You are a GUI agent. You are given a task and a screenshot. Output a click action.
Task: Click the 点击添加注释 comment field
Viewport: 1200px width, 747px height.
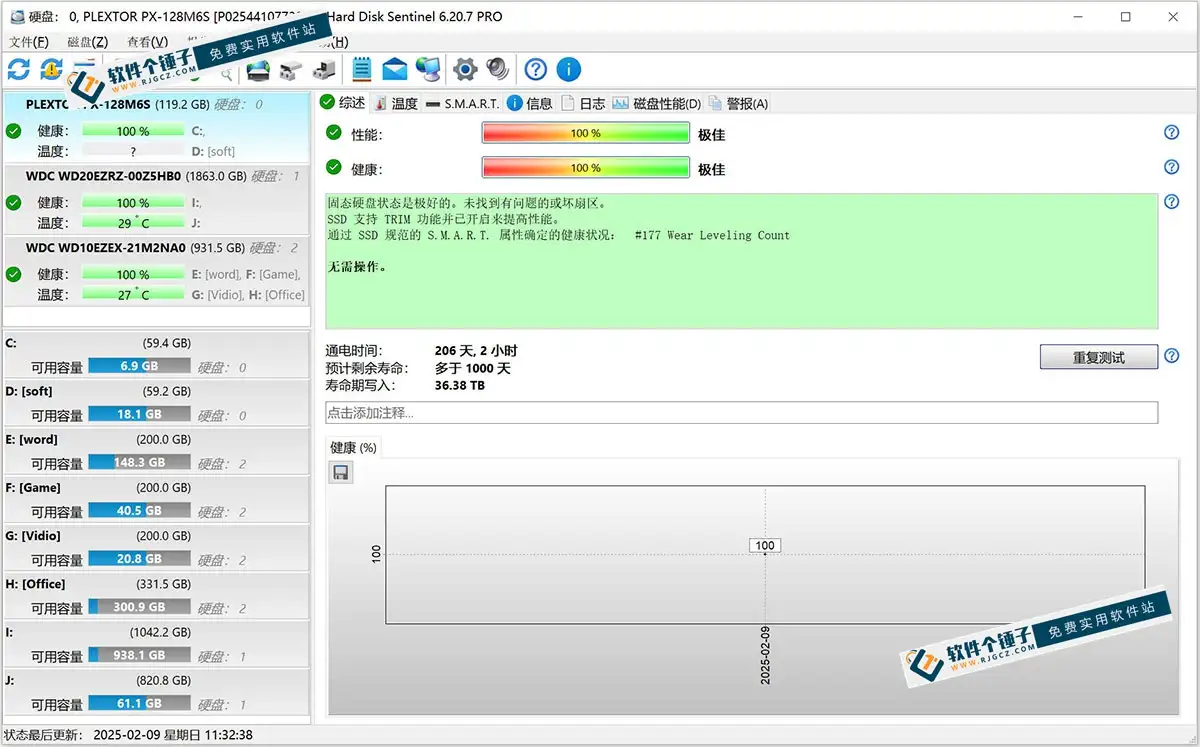[741, 413]
